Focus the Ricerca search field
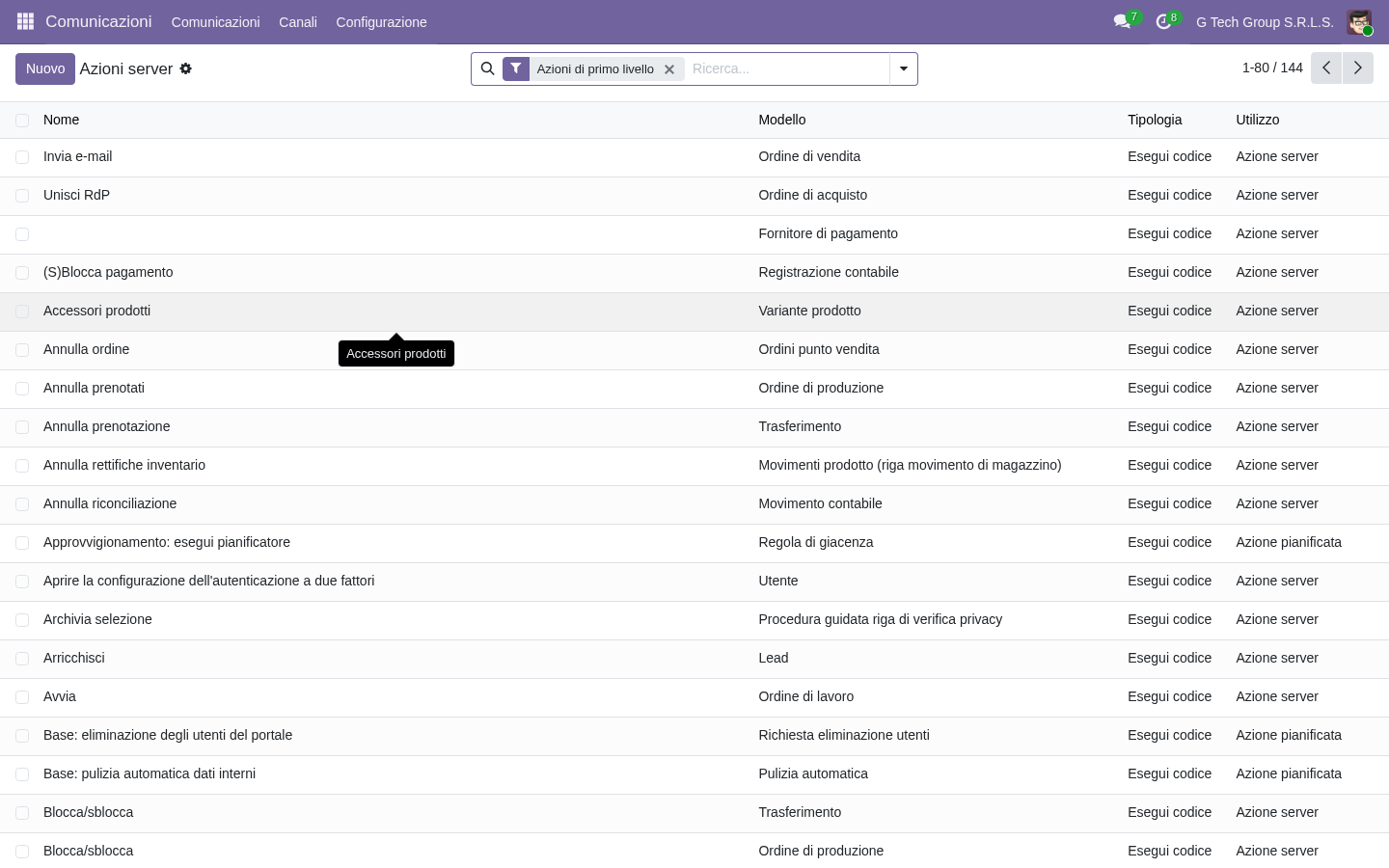The height and width of the screenshot is (868, 1389). coord(786,68)
